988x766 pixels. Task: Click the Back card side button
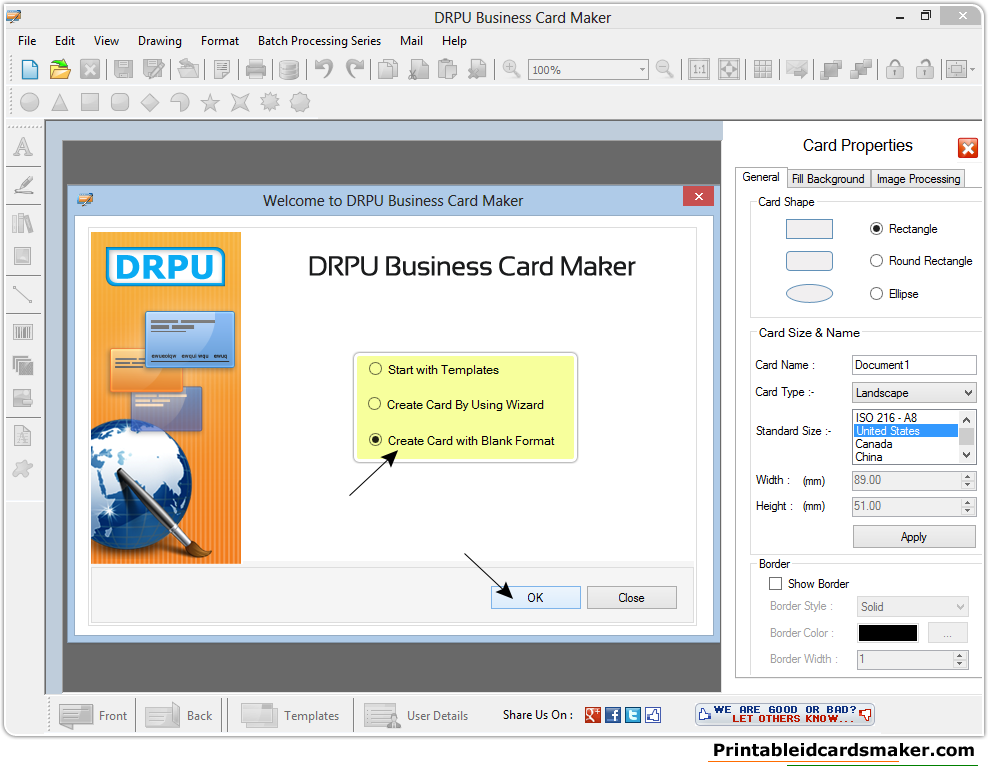(x=180, y=716)
